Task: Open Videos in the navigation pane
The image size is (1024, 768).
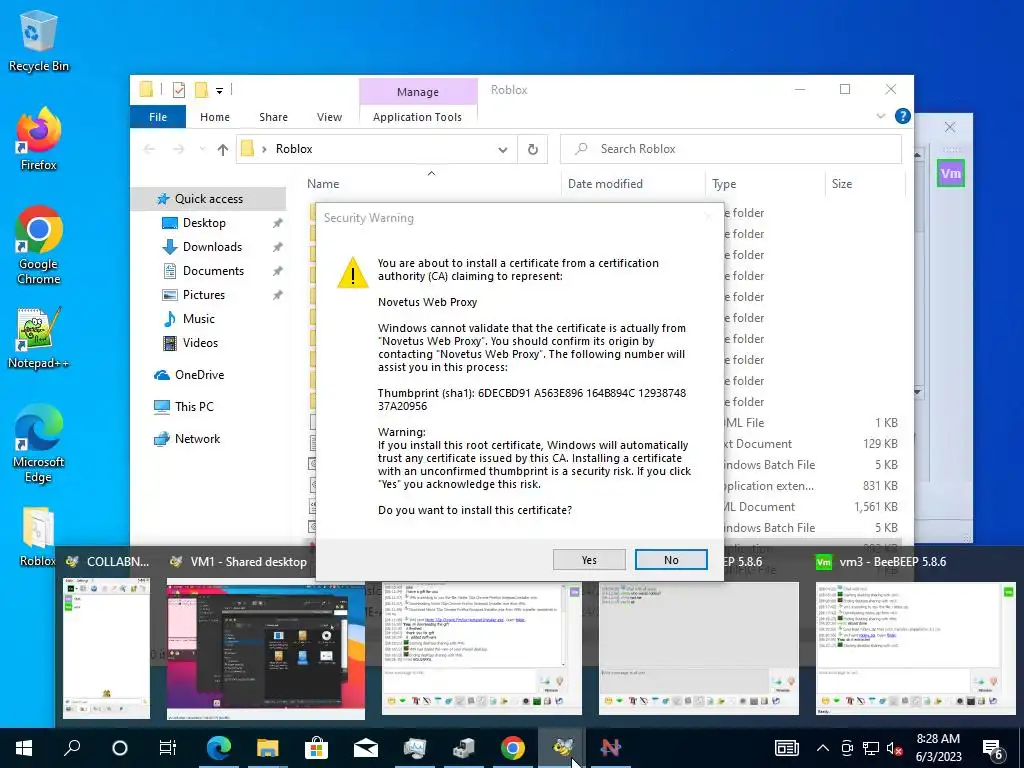Action: tap(200, 343)
